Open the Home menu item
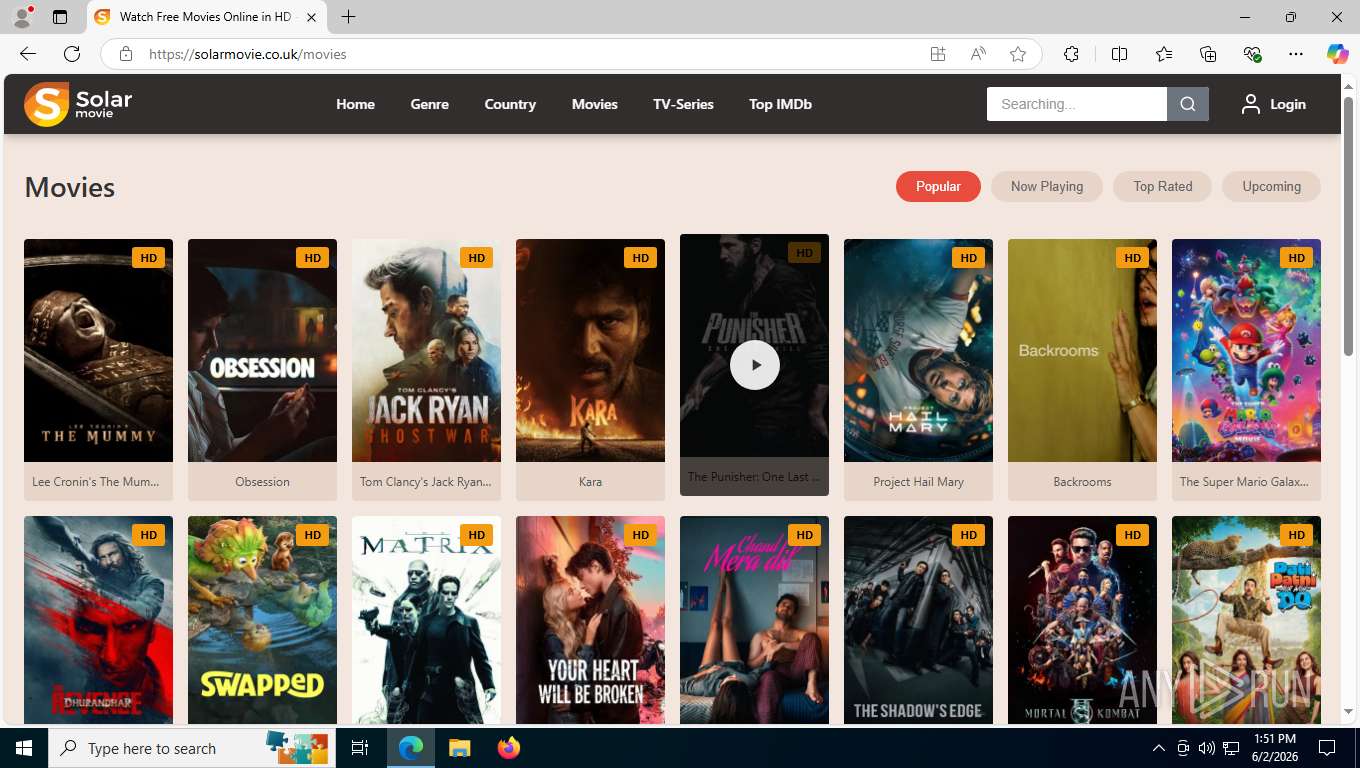Screen dimensions: 1360x768 355,104
